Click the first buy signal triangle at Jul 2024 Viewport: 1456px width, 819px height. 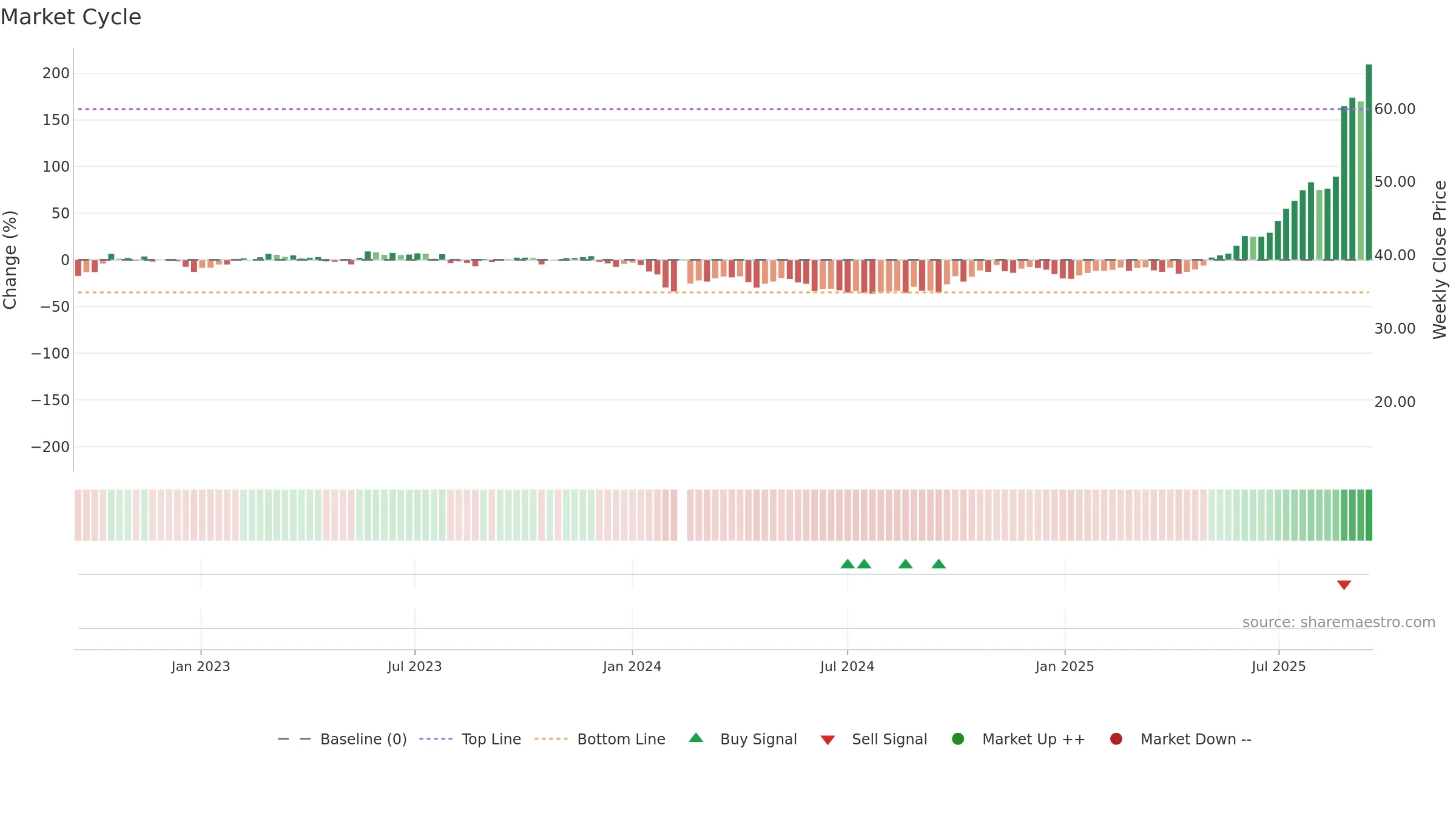pyautogui.click(x=848, y=564)
